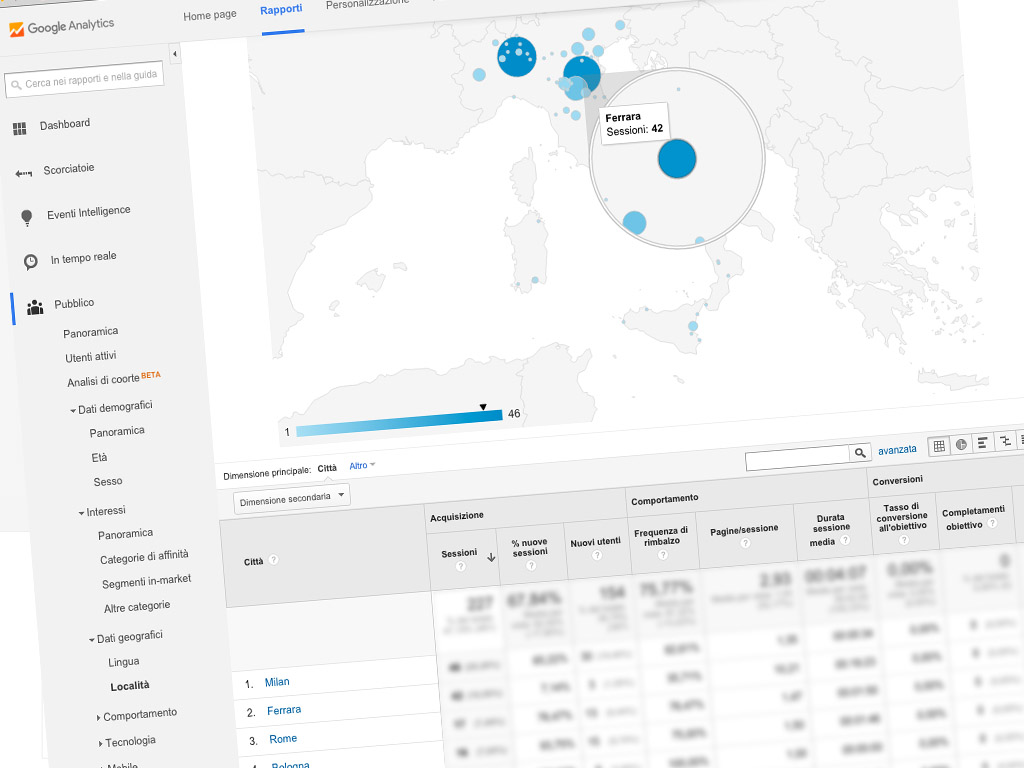The height and width of the screenshot is (768, 1024).
Task: Select the performance bar view icon
Action: [982, 443]
